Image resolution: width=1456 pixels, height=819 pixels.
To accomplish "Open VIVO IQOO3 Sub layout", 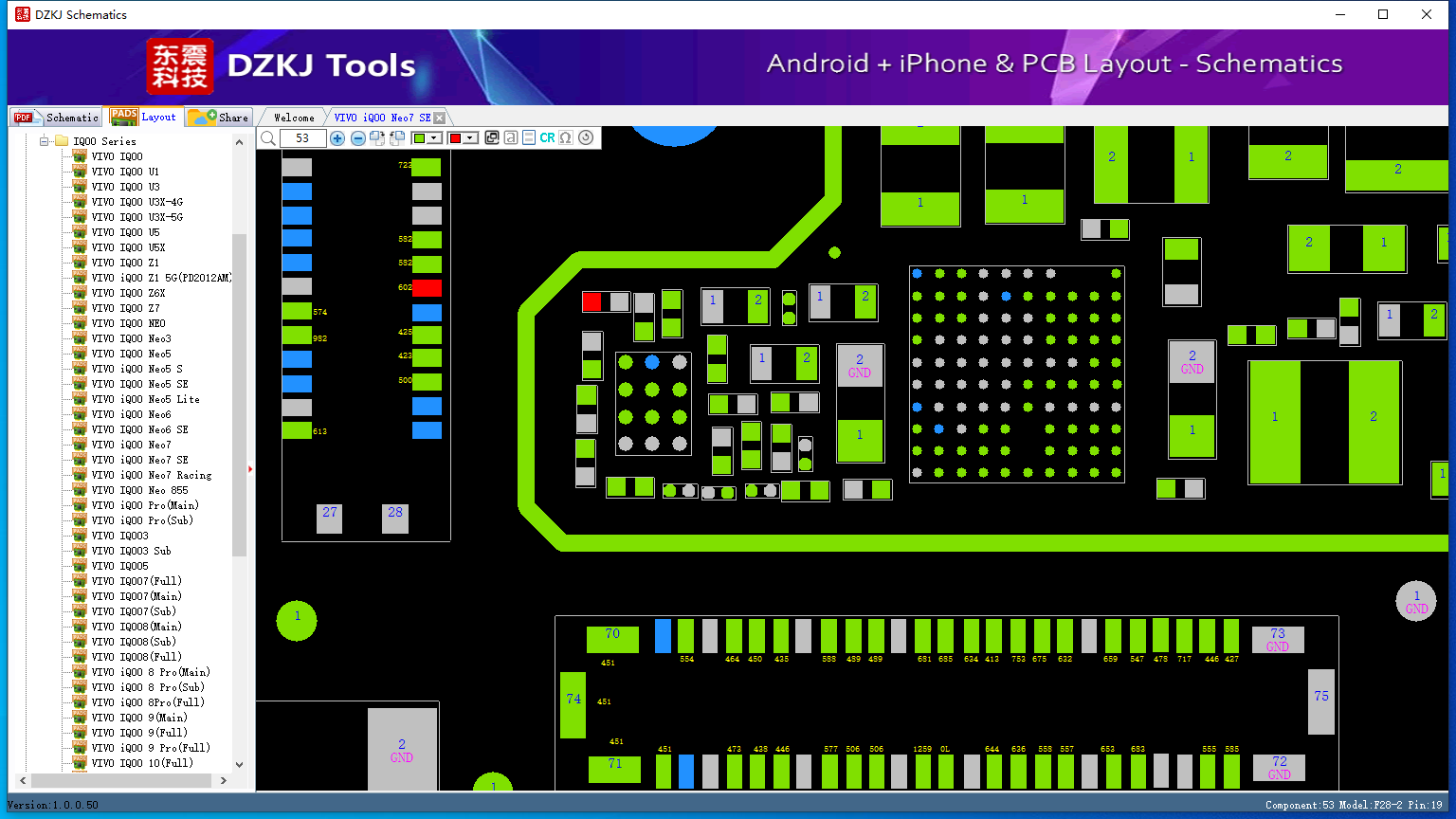I will (x=131, y=551).
